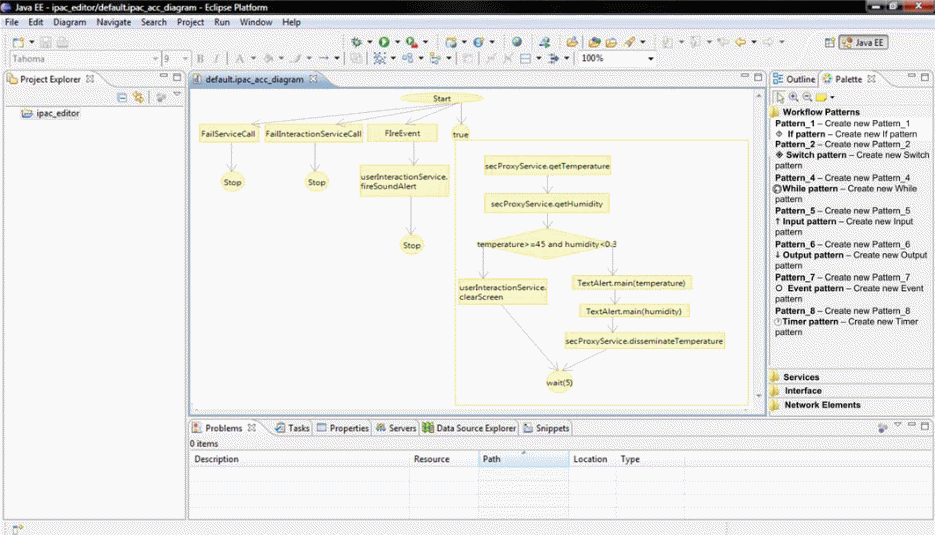Click the Java EE perspective button
Screen dimensions: 935x535
(x=863, y=42)
